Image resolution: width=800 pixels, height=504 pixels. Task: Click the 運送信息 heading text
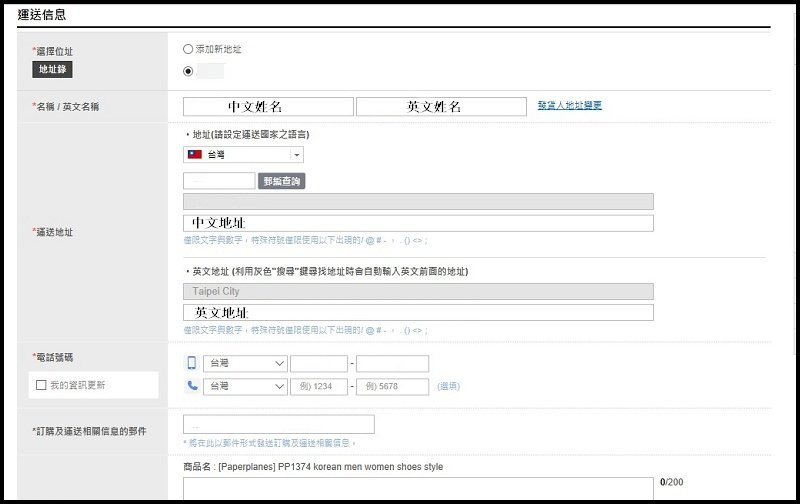click(42, 15)
